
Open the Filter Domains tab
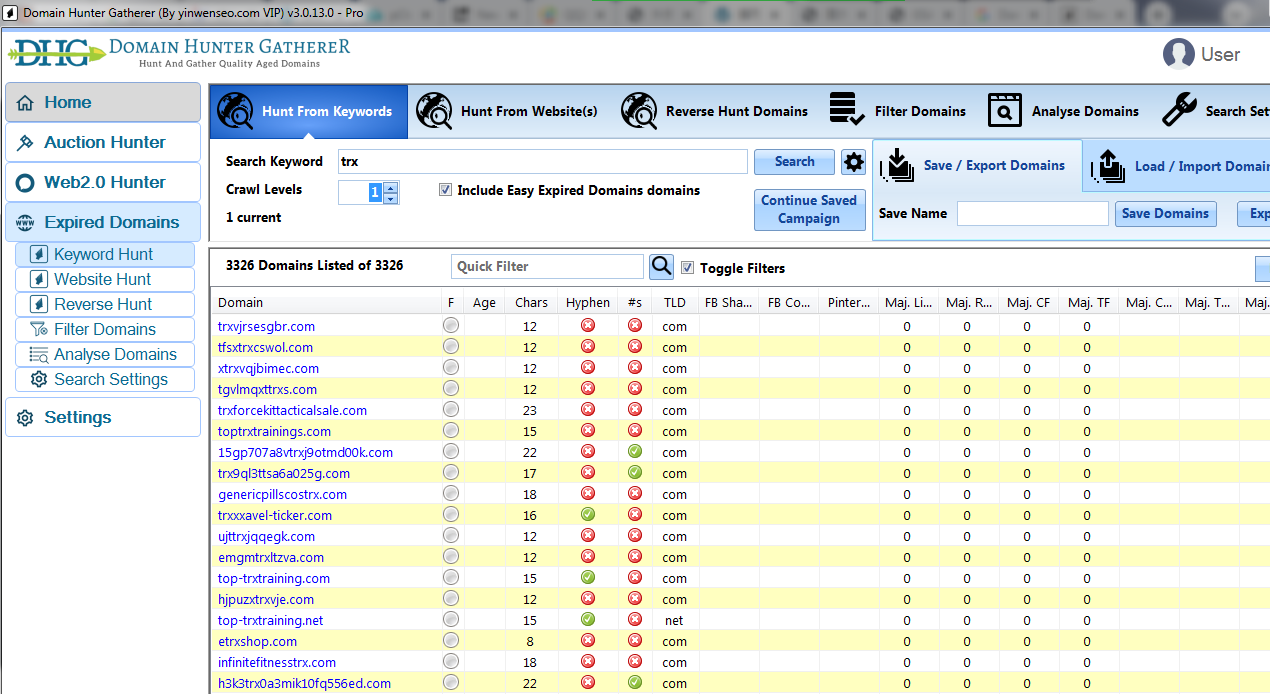897,111
